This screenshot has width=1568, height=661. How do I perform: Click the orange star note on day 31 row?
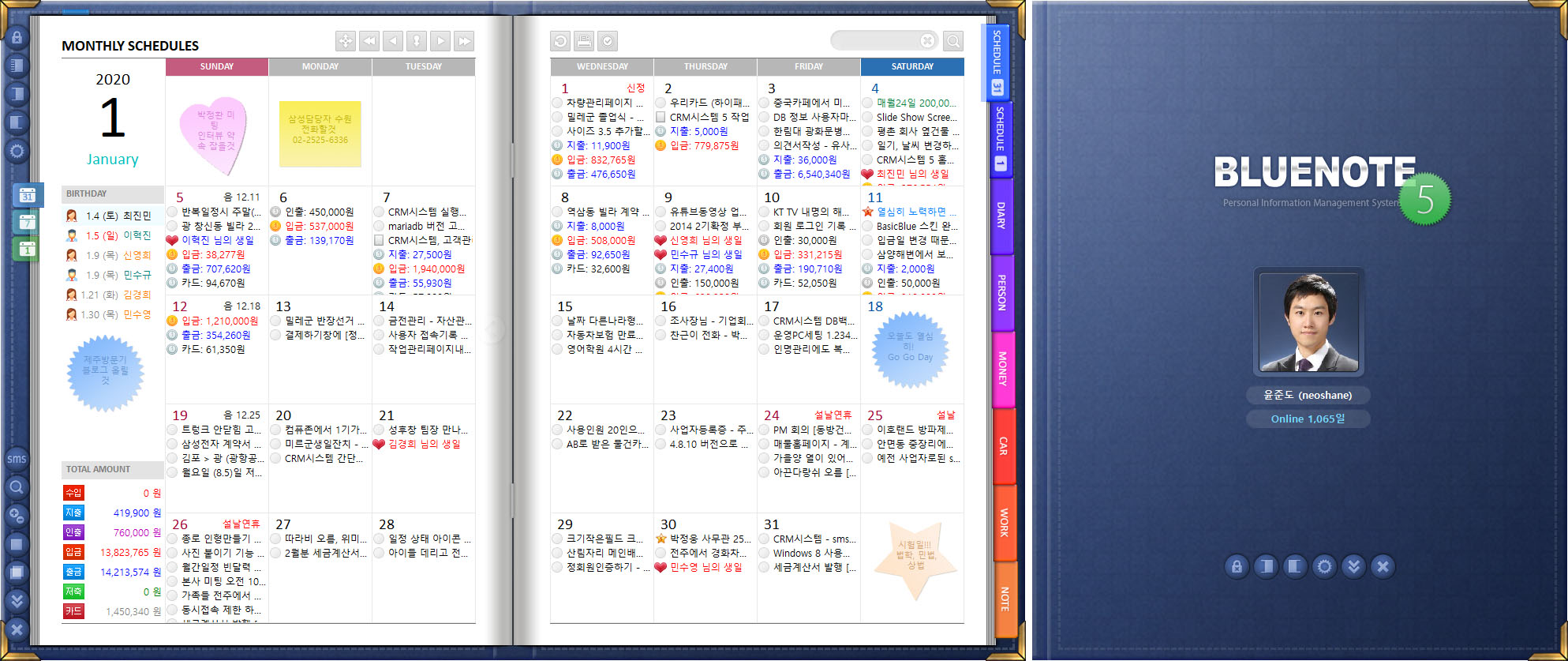tap(915, 560)
